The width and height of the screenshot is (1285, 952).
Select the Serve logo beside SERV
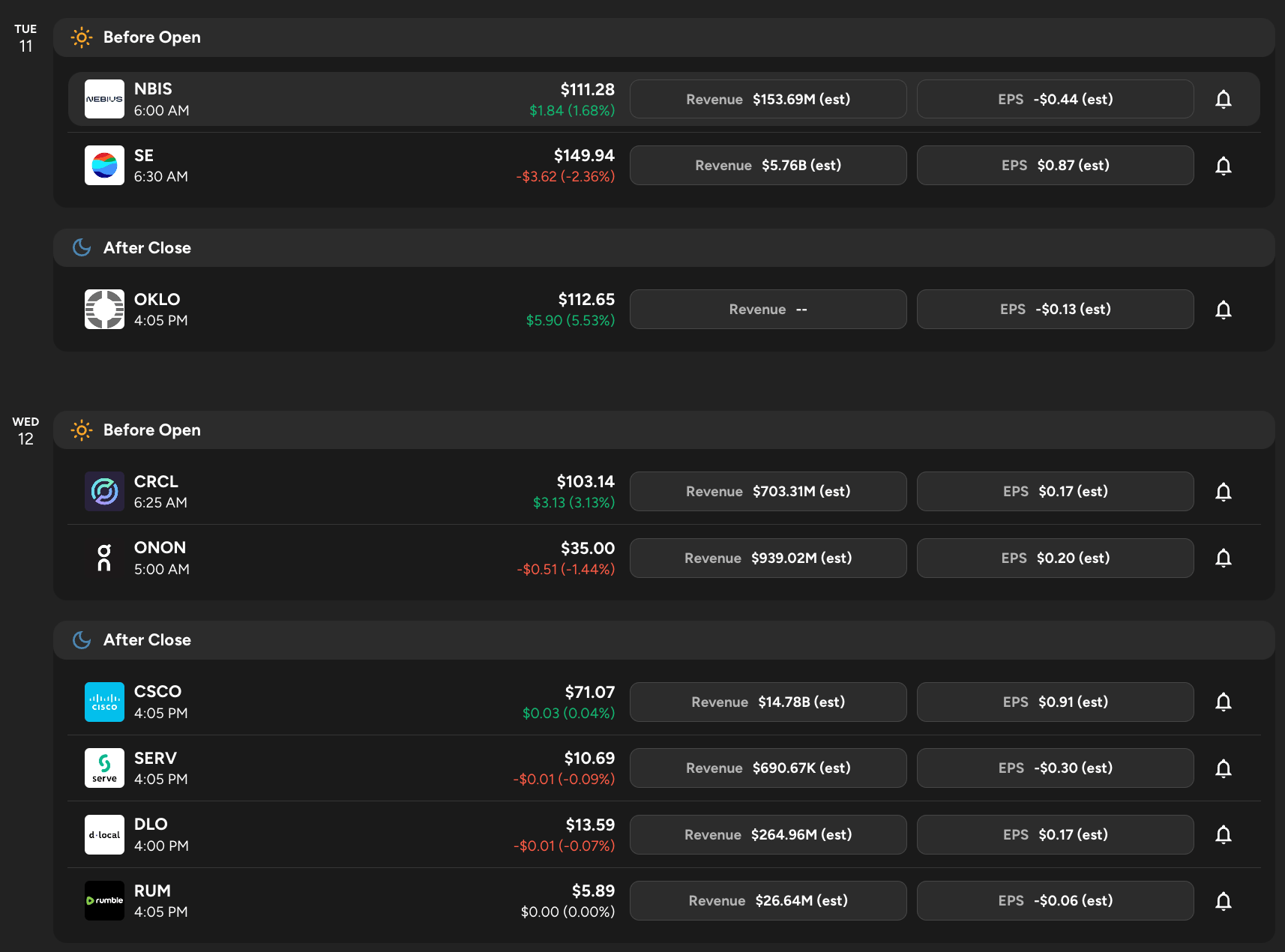click(104, 768)
